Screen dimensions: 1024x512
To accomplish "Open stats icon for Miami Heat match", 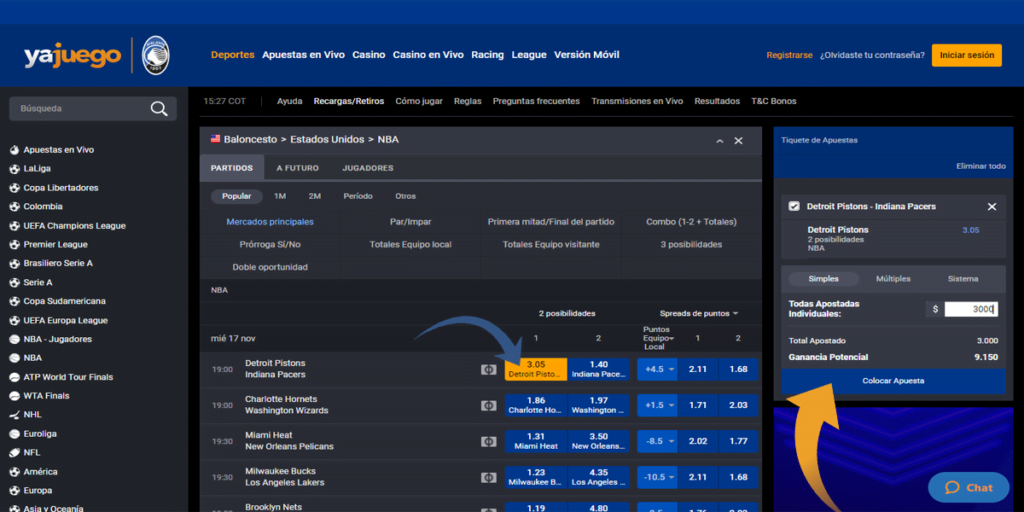I will pos(488,441).
